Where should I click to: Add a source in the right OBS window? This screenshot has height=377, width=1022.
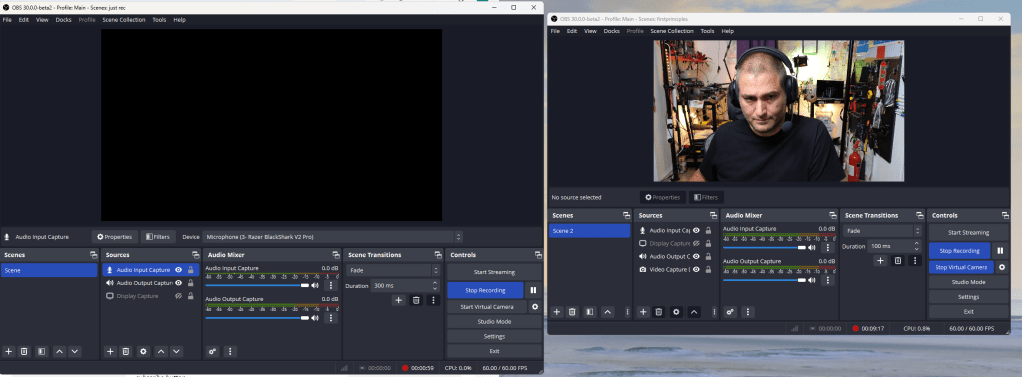click(643, 312)
